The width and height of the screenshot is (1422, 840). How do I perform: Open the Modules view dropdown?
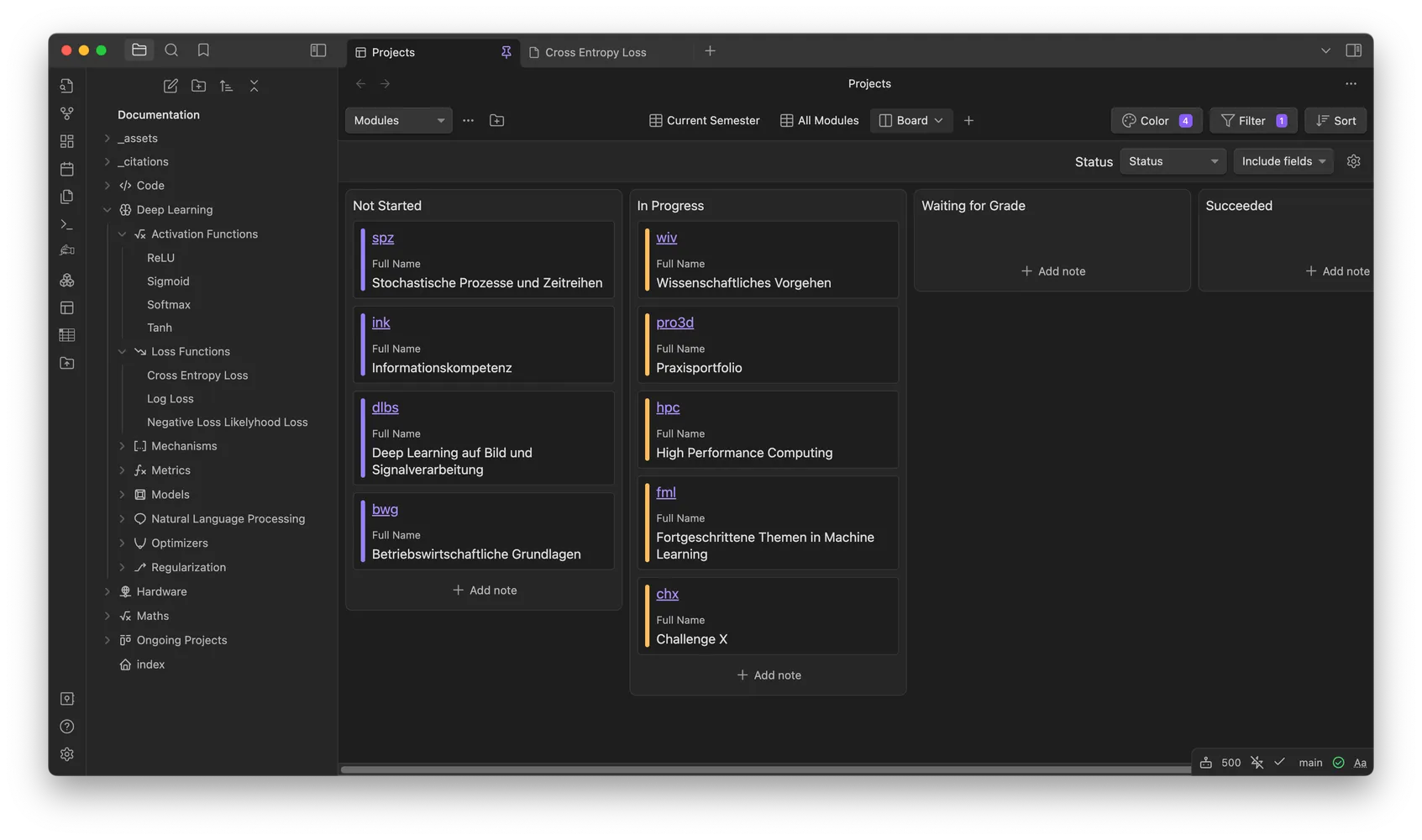coord(398,120)
